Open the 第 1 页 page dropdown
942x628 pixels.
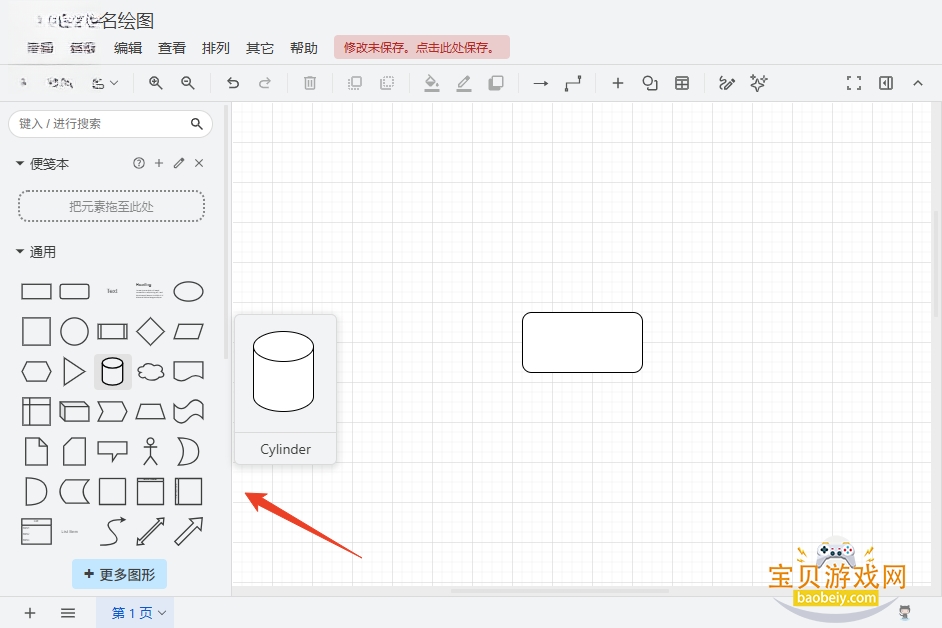tap(139, 613)
